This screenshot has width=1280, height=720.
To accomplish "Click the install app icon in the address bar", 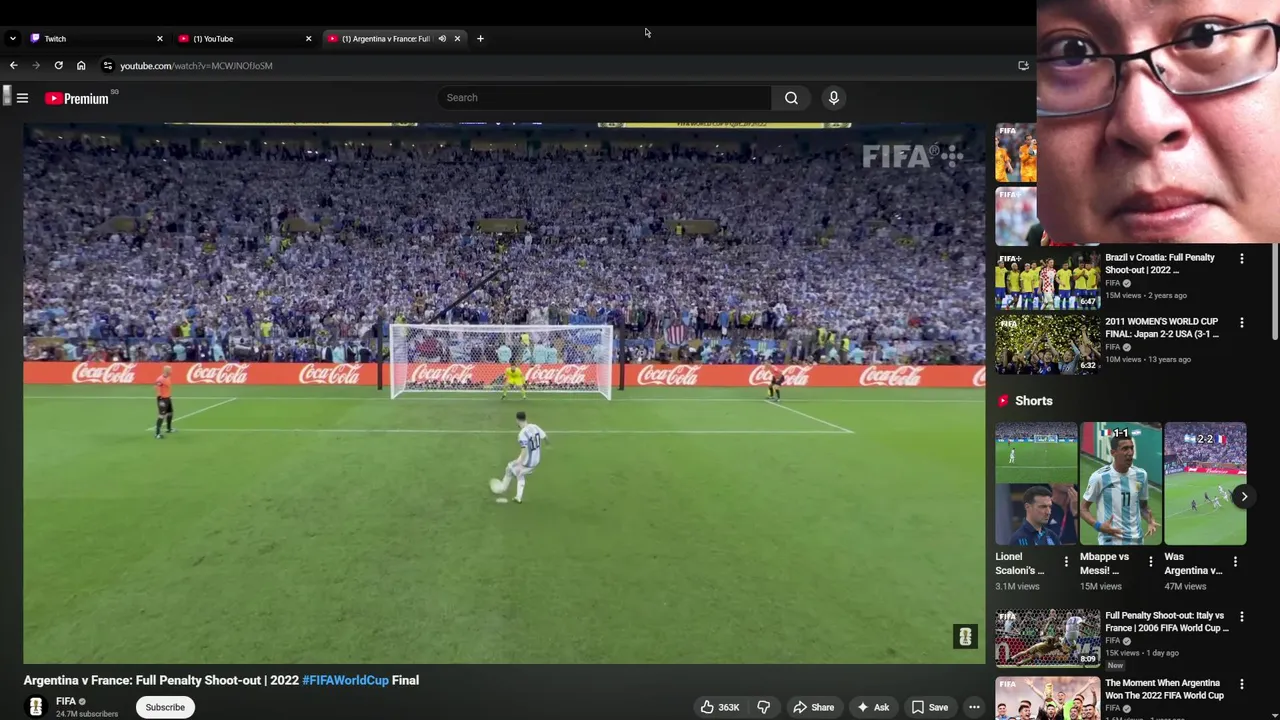I will coord(1023,65).
